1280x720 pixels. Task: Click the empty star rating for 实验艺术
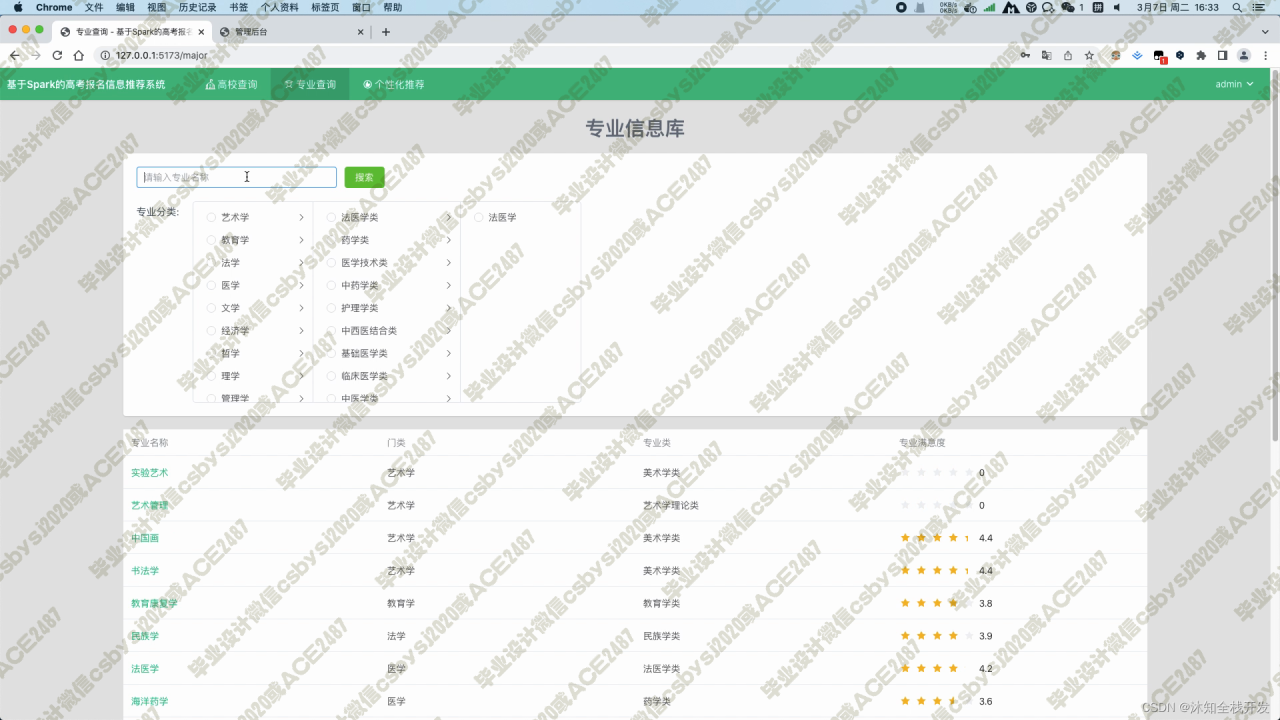pyautogui.click(x=937, y=473)
